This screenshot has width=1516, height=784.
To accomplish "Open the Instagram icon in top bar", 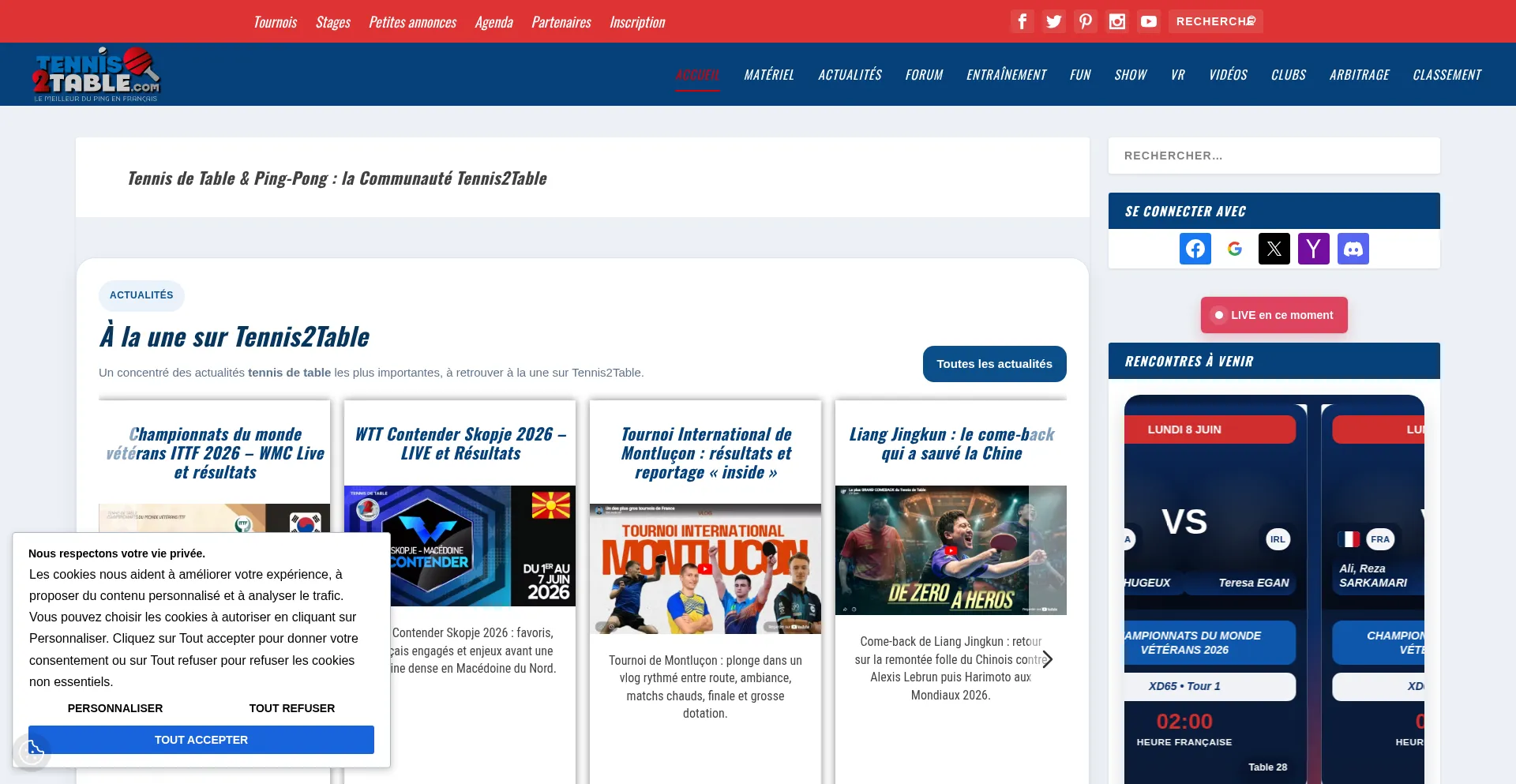I will pyautogui.click(x=1117, y=21).
